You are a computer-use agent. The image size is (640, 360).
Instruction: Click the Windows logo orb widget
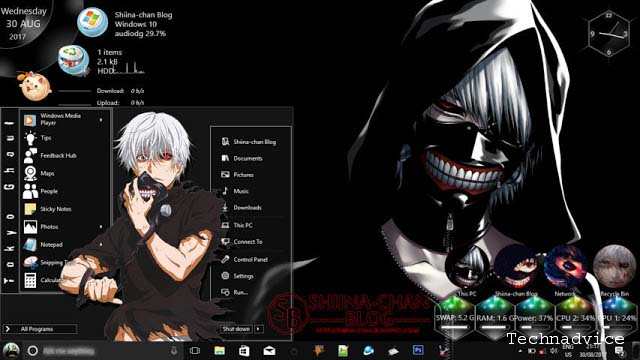point(93,22)
